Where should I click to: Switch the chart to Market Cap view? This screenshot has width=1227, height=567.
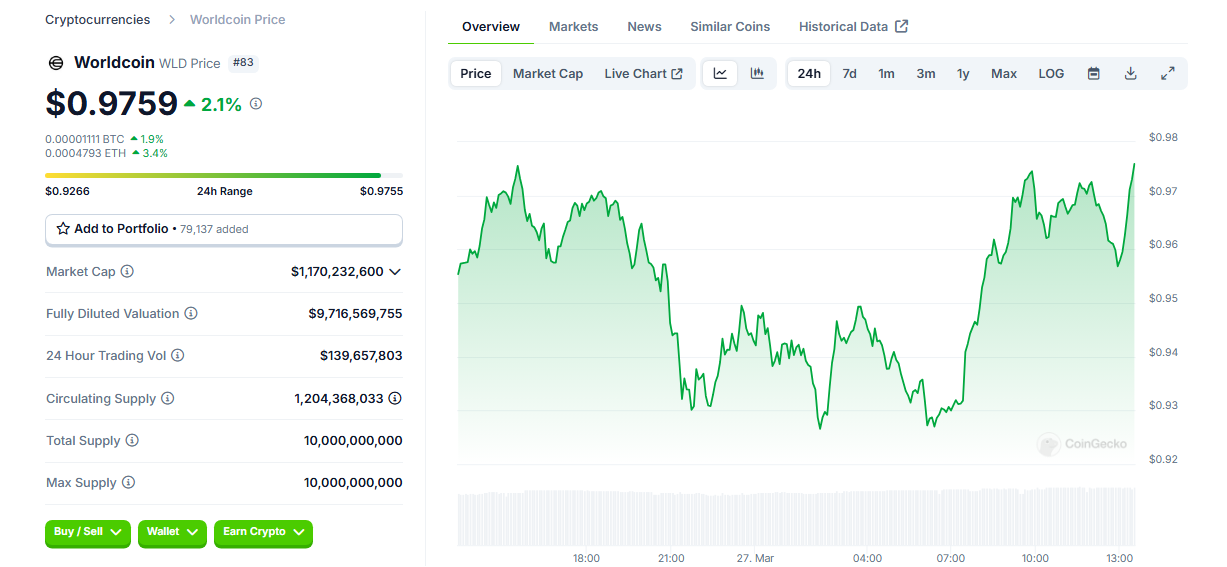(548, 73)
